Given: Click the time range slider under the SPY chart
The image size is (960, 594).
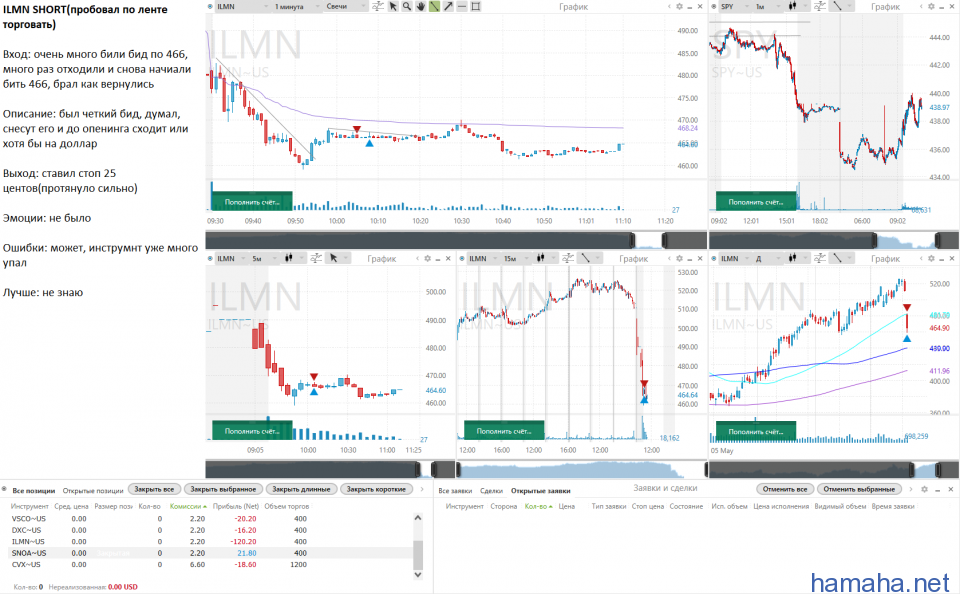Looking at the screenshot, I should pos(834,240).
